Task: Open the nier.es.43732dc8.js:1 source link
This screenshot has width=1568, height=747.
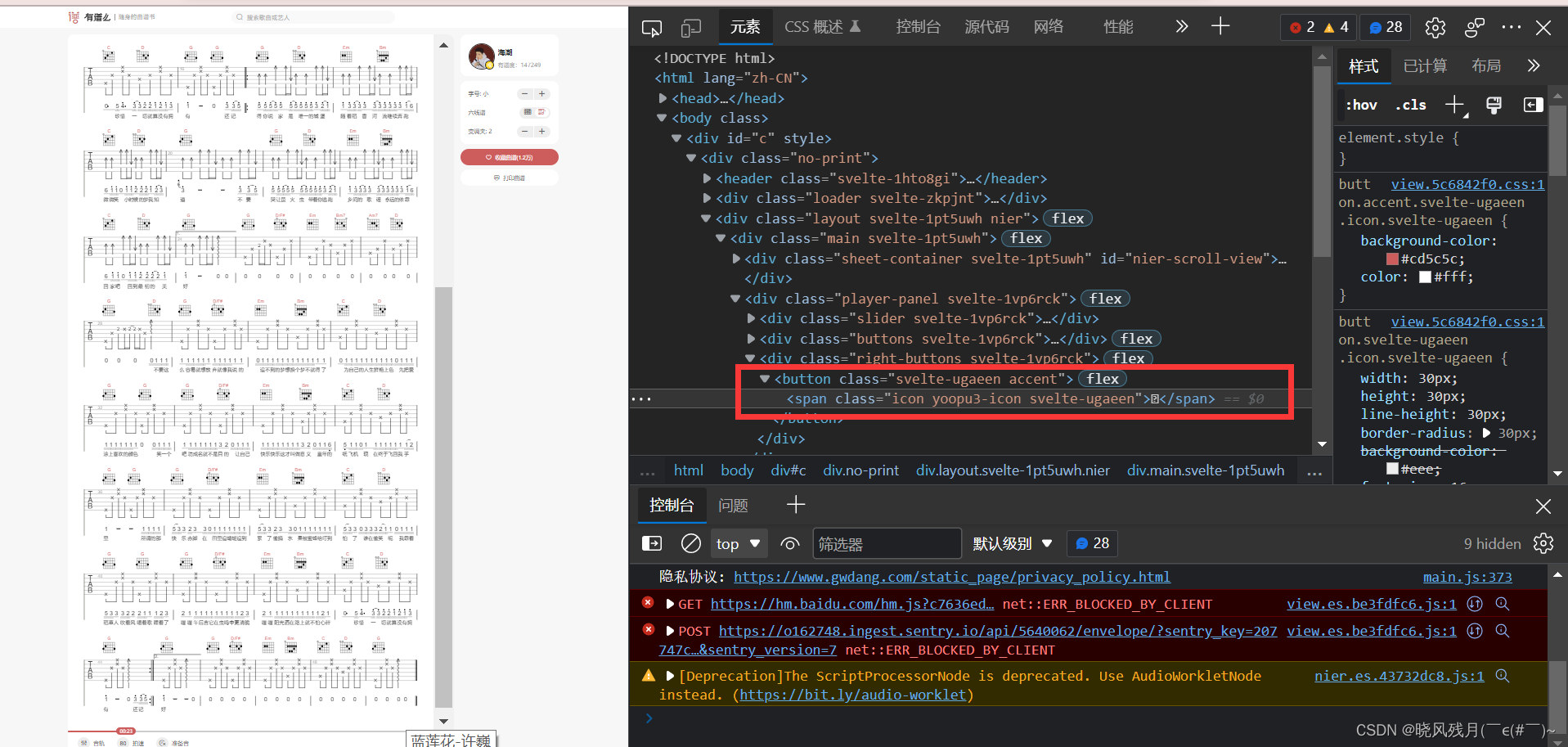Action: pos(1399,676)
